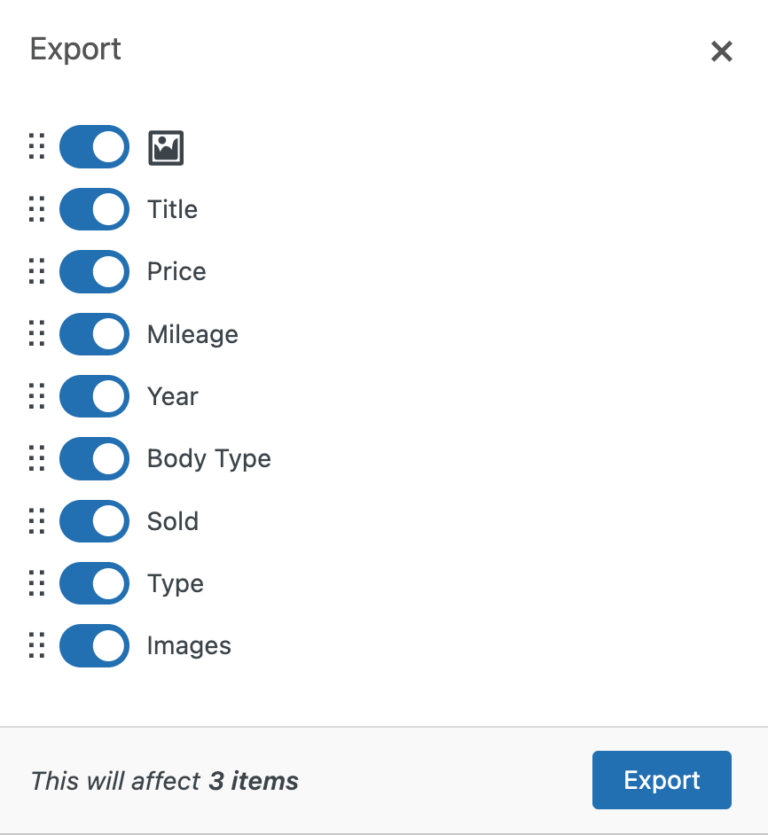The image size is (768, 835).
Task: Turn off the Images toggle
Action: (94, 645)
